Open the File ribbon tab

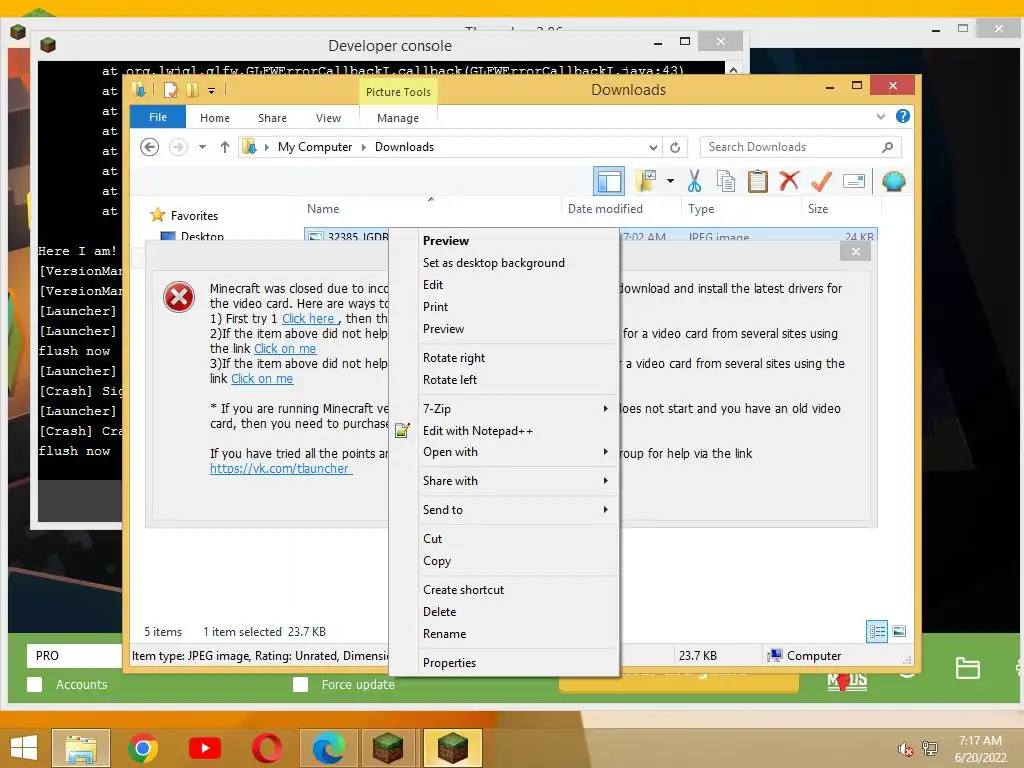click(158, 117)
